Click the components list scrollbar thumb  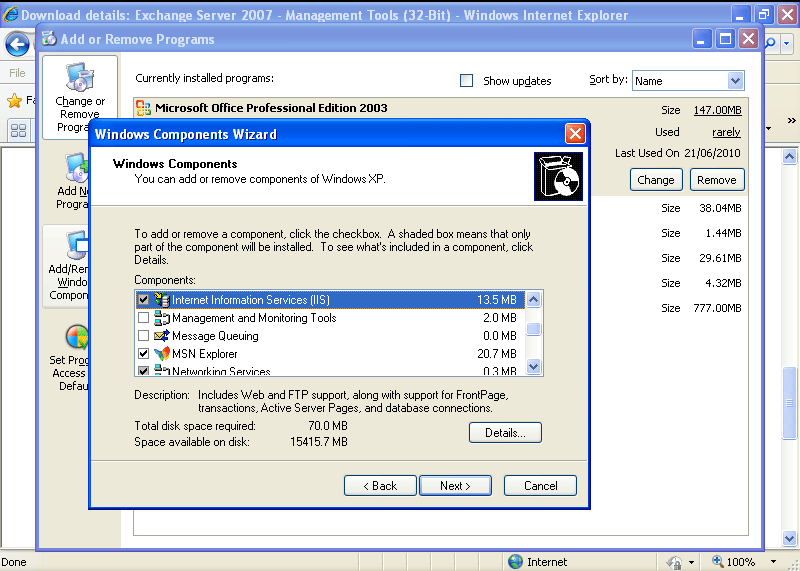533,330
